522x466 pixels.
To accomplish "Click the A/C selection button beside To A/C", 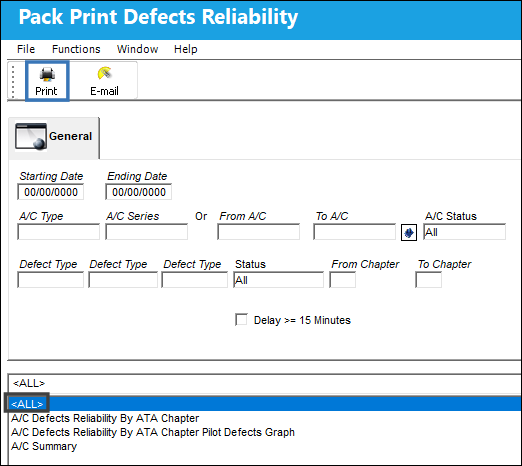I will point(409,232).
